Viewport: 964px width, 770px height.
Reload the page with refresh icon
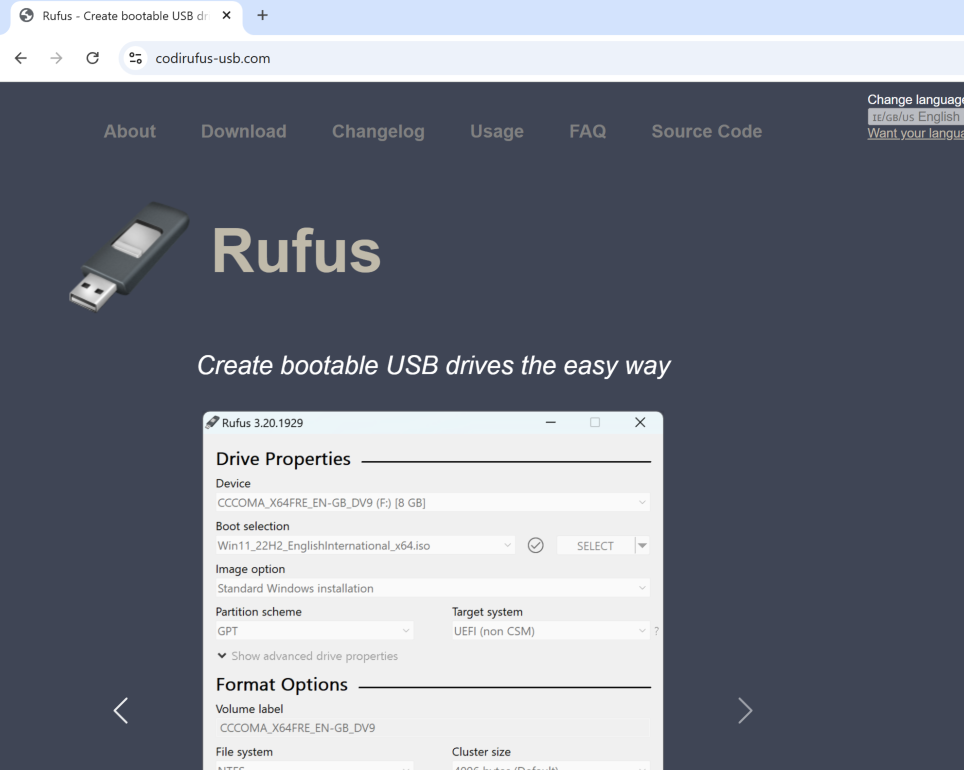[x=92, y=58]
